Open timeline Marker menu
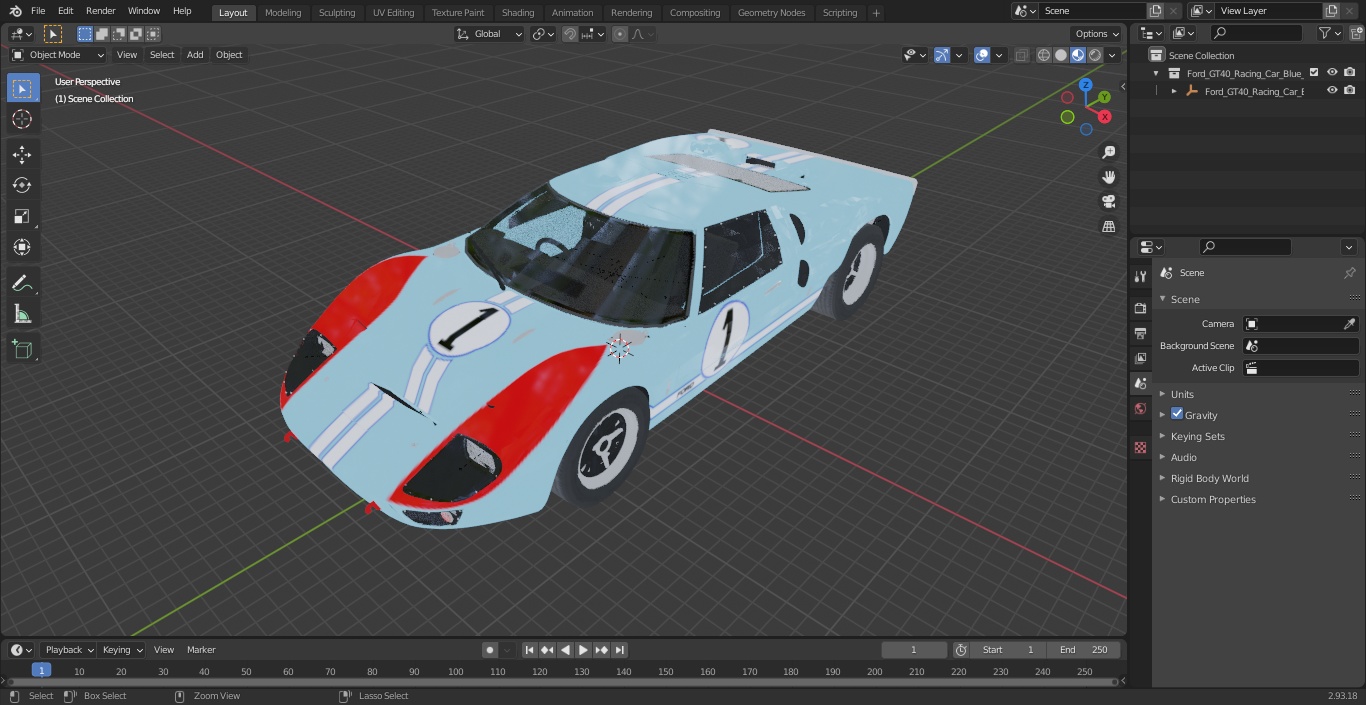This screenshot has height=705, width=1366. [201, 650]
